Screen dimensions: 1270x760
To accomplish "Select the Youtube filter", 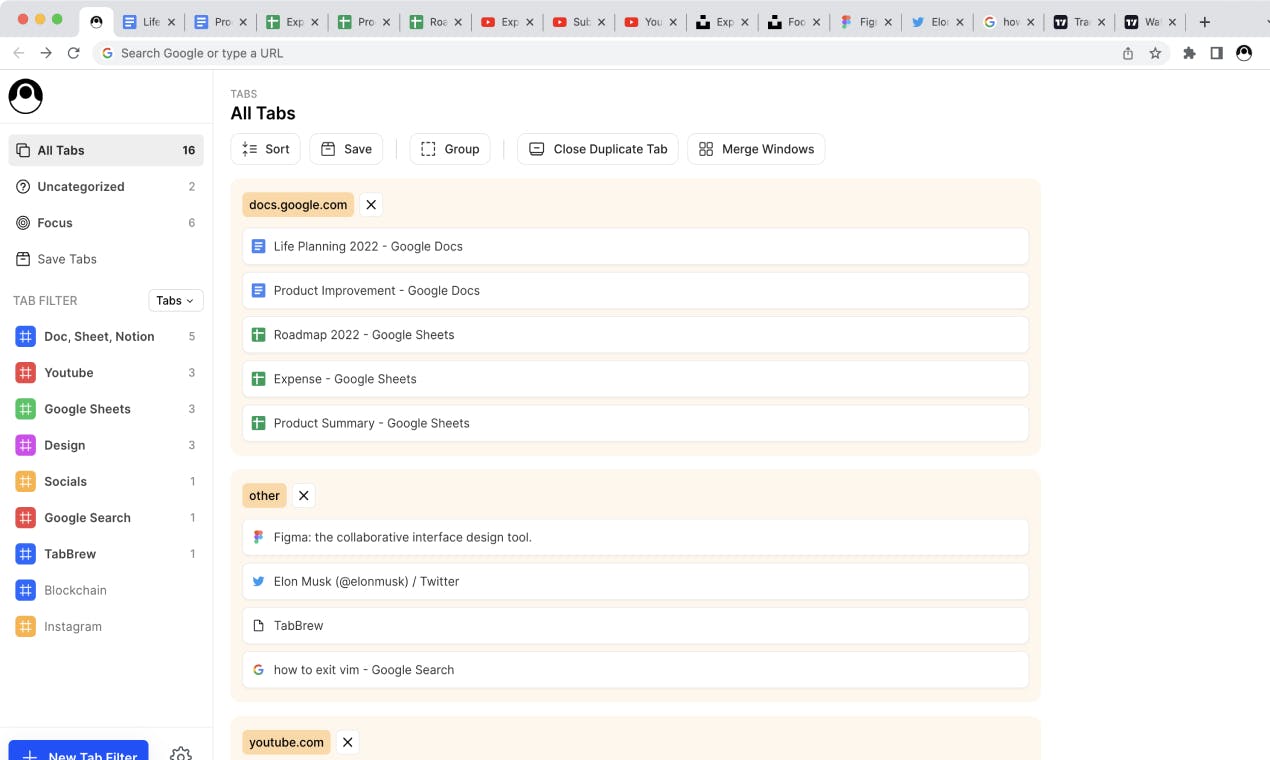I will coord(106,373).
